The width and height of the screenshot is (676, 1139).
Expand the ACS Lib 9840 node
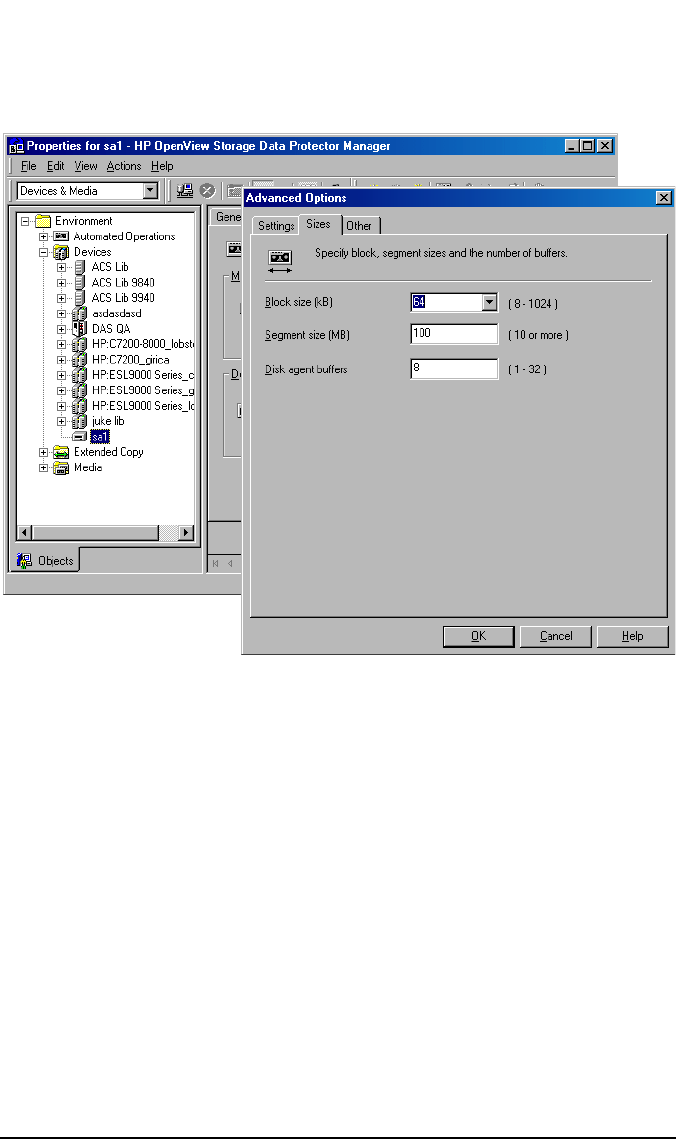click(x=62, y=283)
